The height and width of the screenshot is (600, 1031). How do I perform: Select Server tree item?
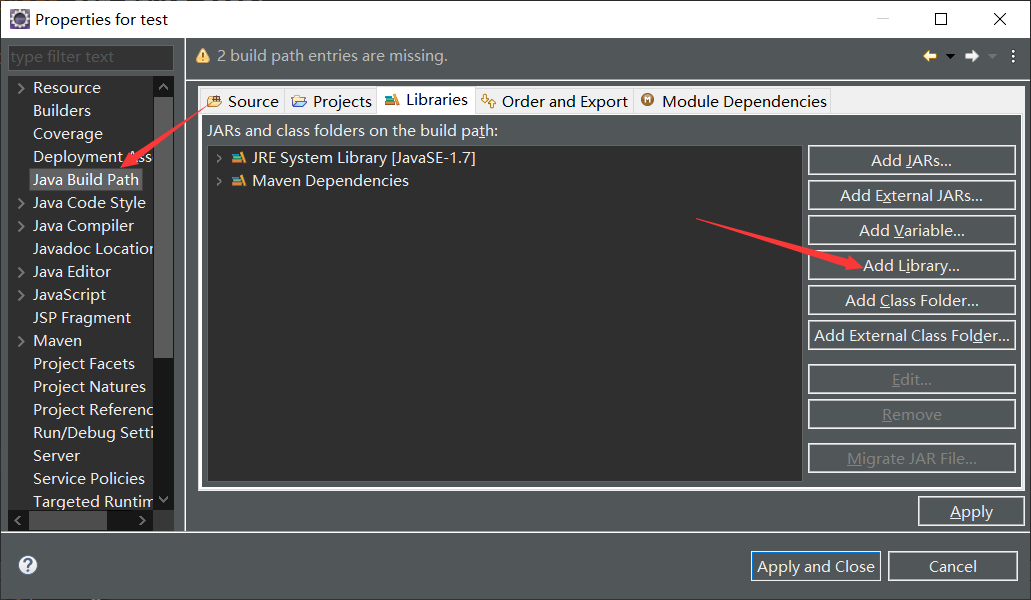[56, 455]
